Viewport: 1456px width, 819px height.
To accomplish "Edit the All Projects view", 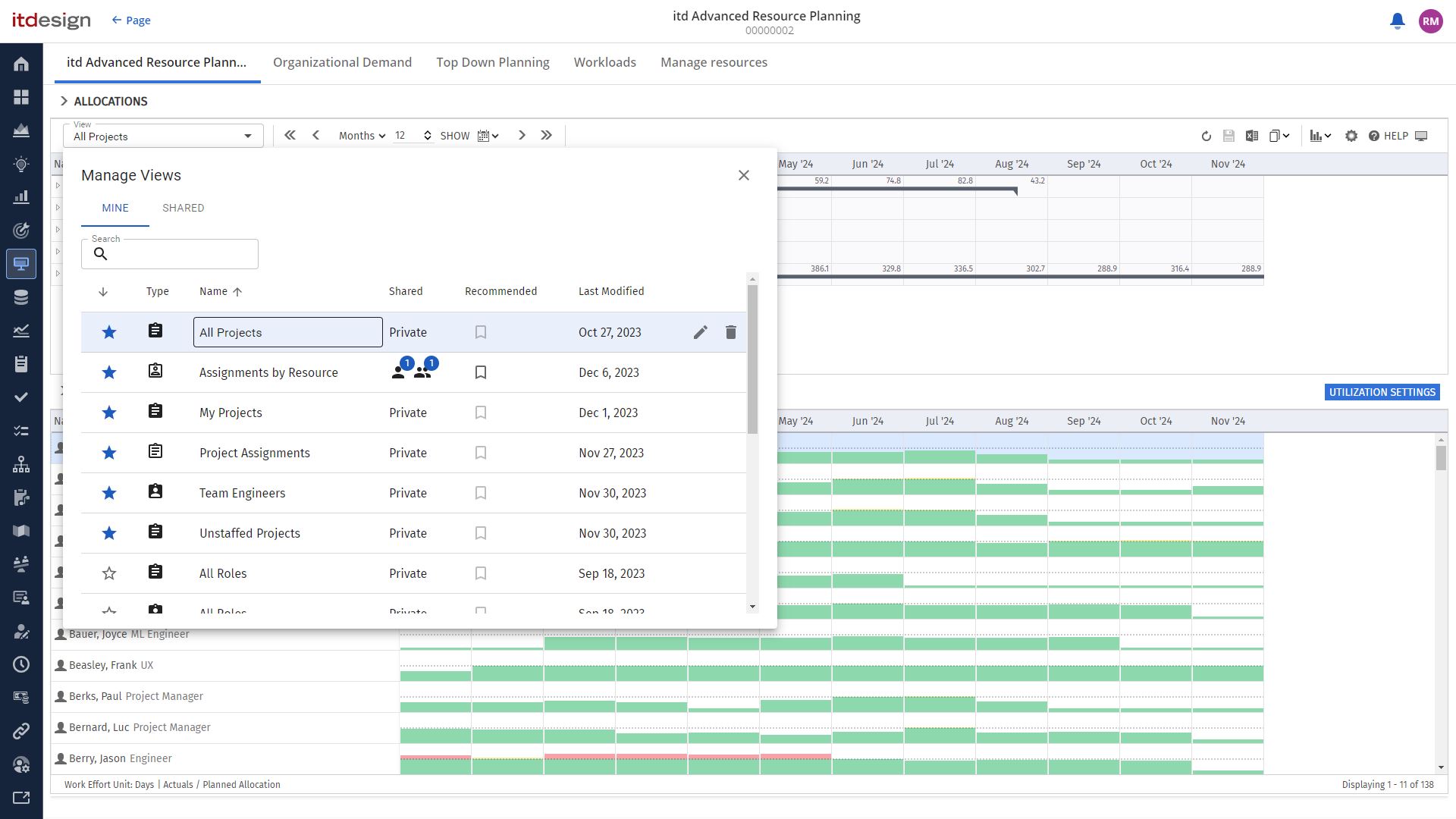I will tap(700, 332).
